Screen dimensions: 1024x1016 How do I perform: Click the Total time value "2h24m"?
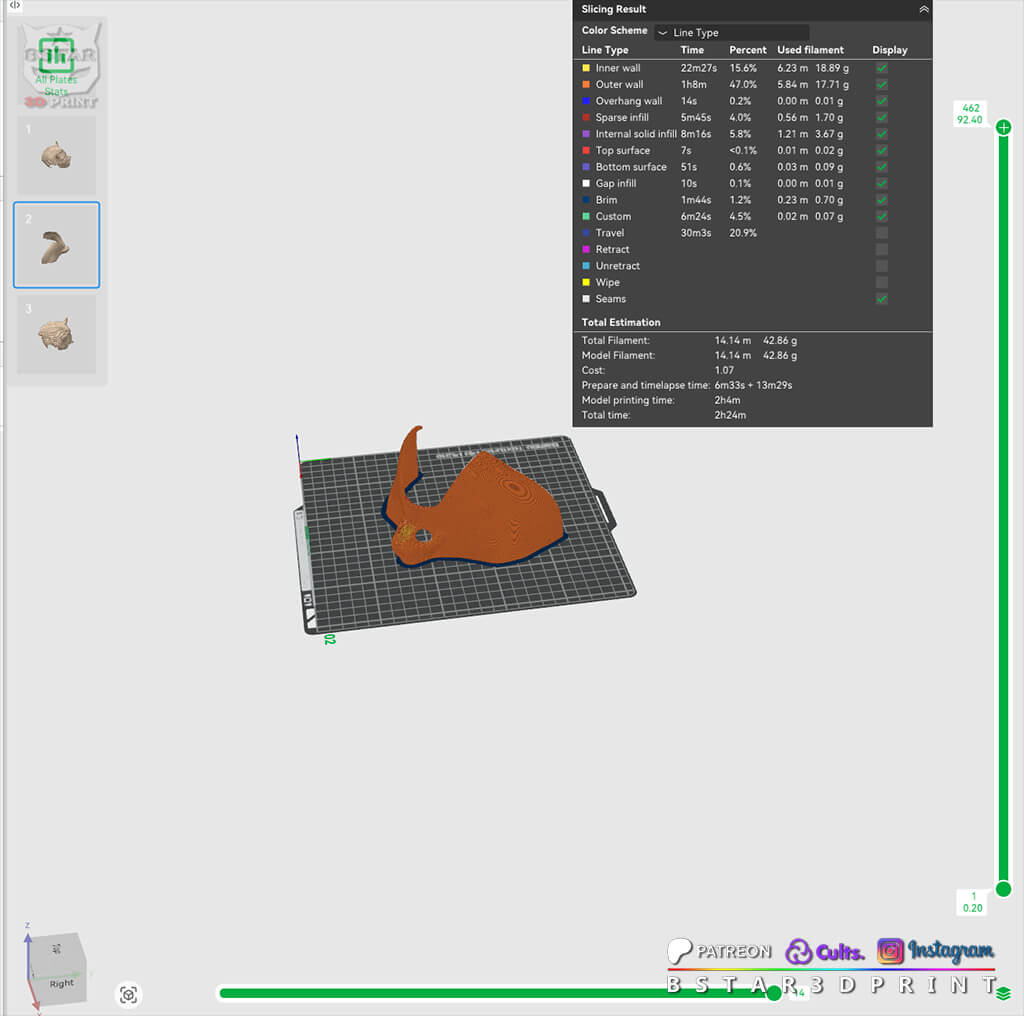(x=730, y=415)
